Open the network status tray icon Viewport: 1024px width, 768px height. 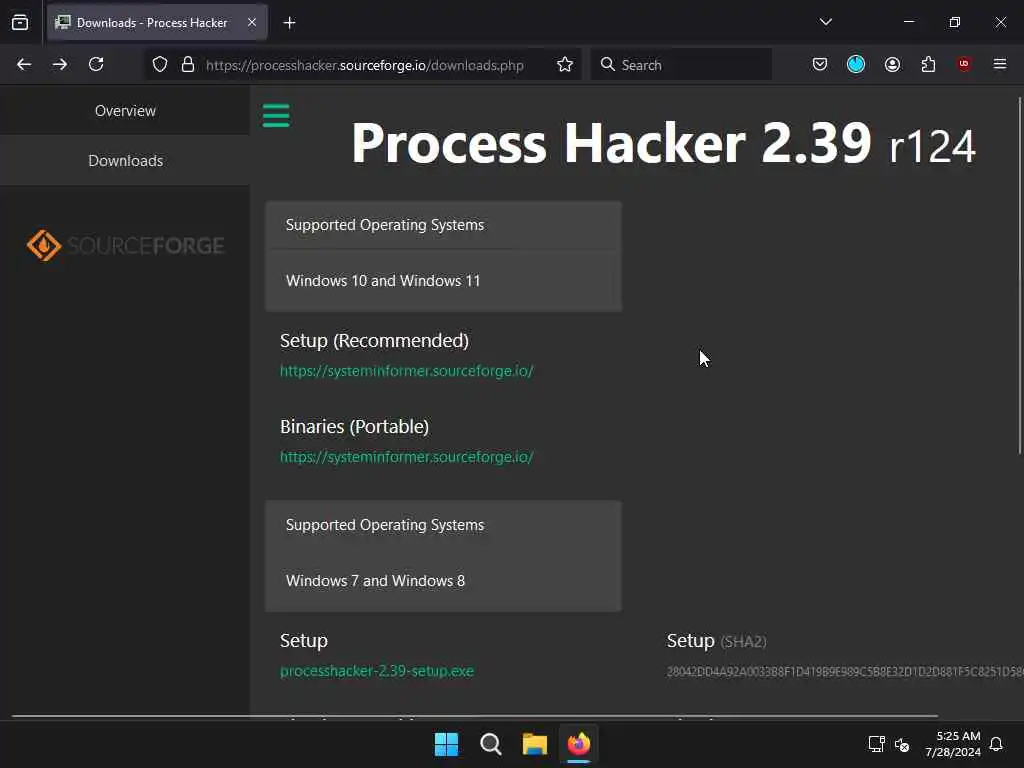[x=876, y=744]
